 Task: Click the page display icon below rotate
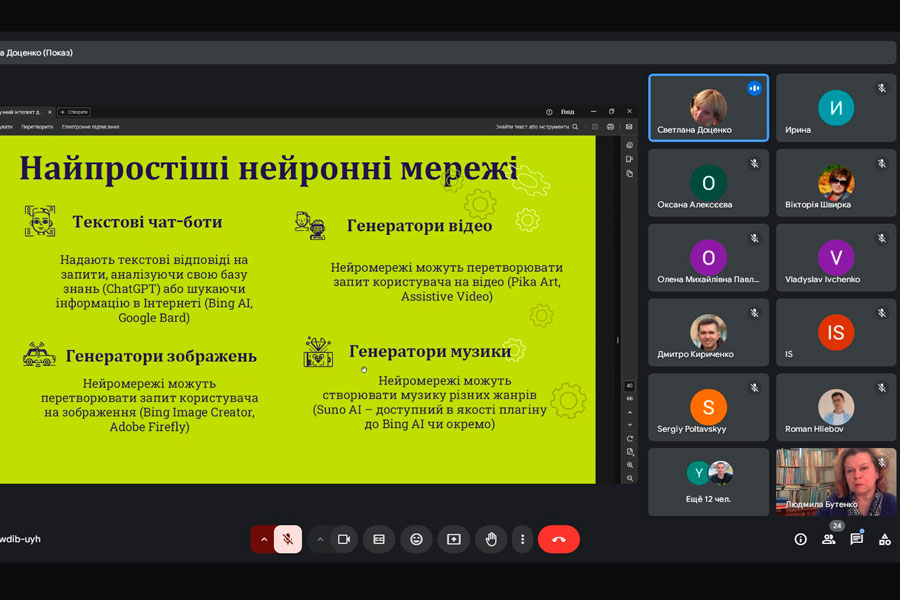coord(630,452)
